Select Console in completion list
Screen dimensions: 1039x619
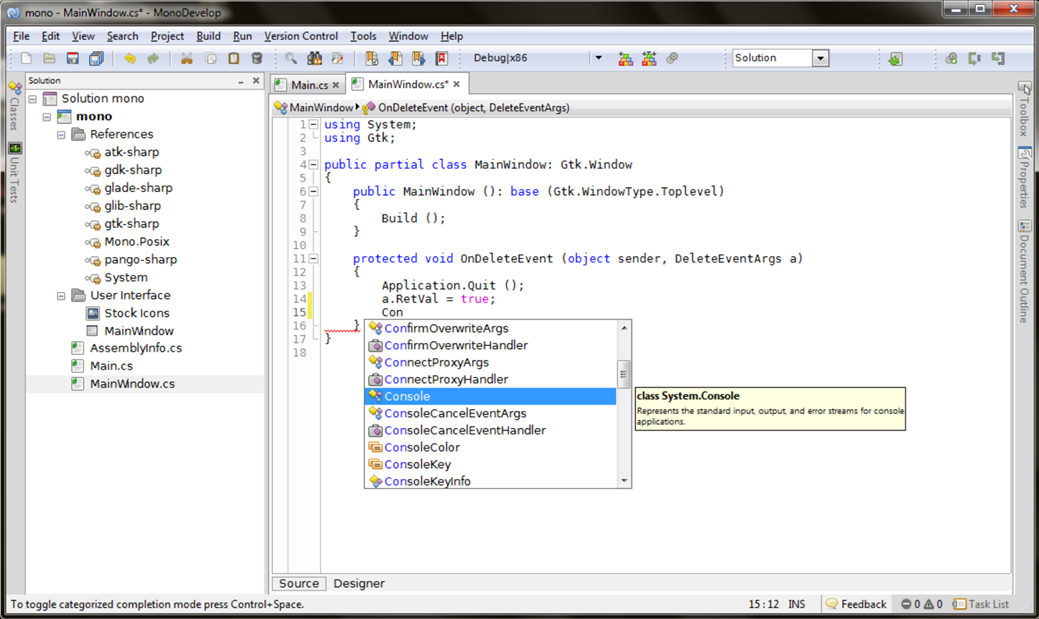click(490, 396)
